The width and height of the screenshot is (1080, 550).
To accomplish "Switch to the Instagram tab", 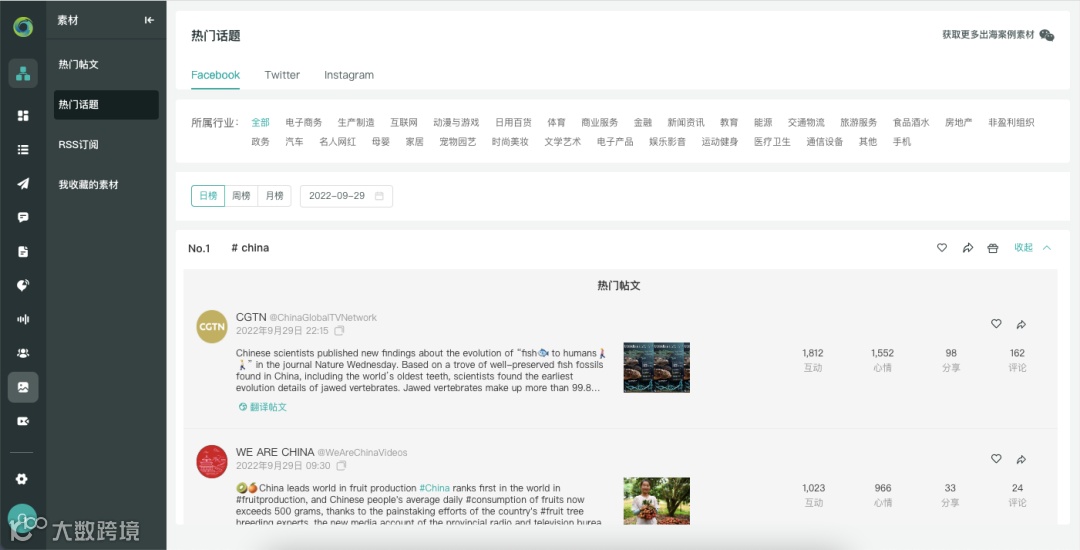I will click(349, 75).
